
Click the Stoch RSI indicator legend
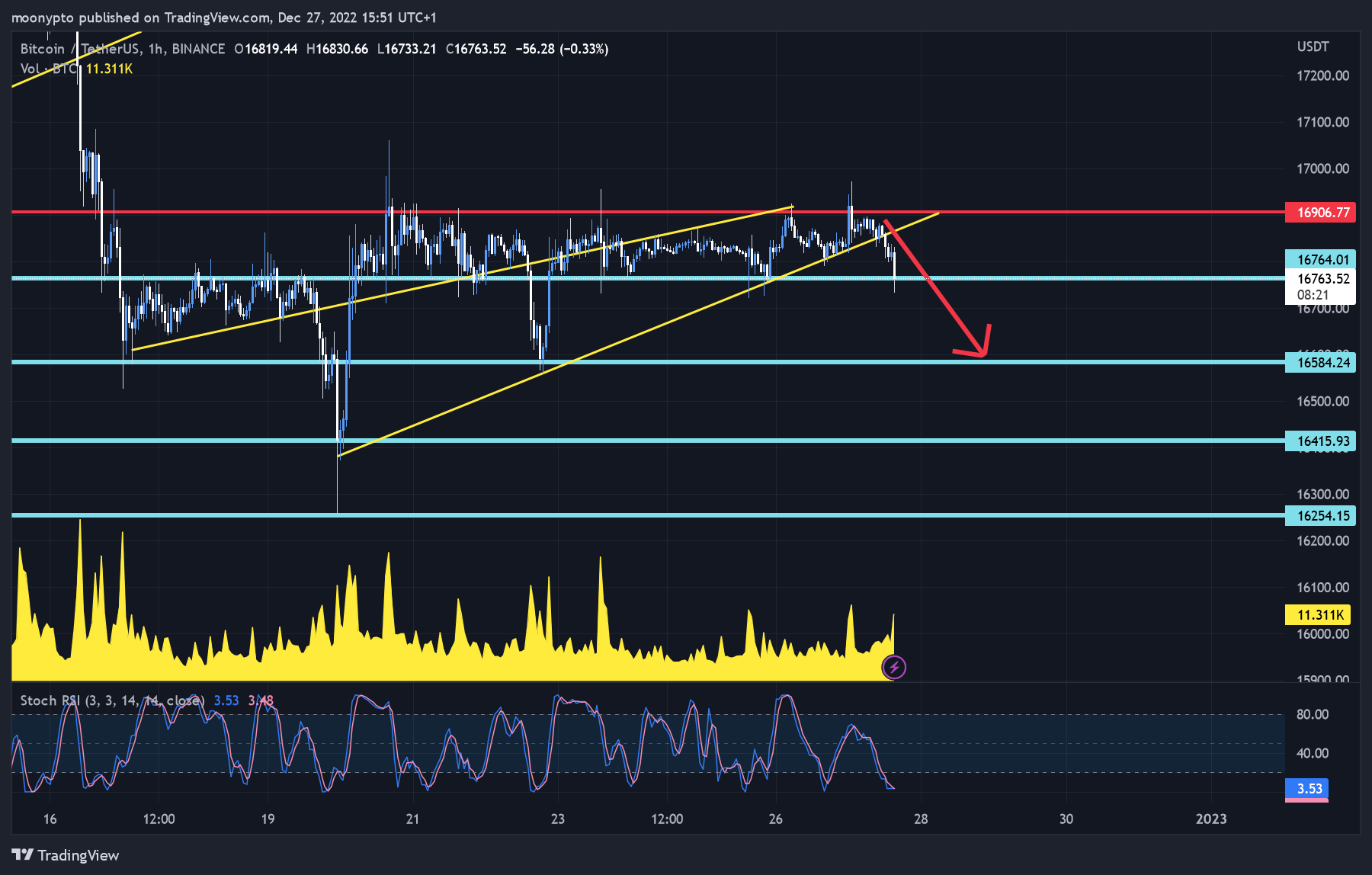click(112, 700)
